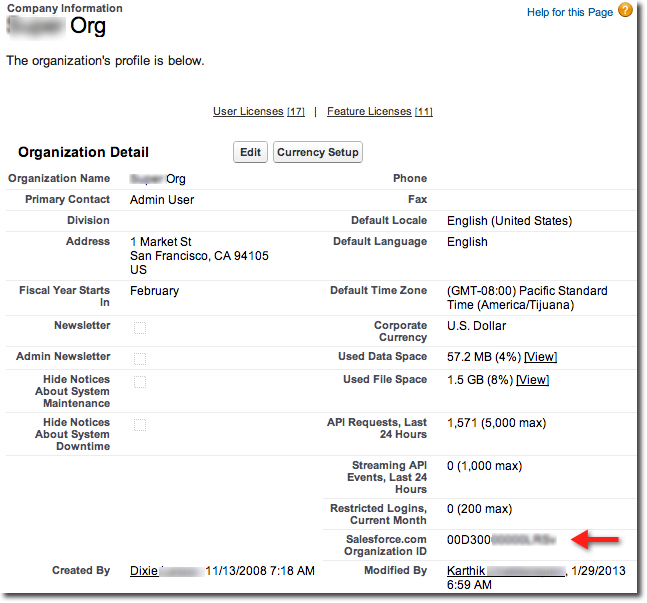The width and height of the screenshot is (647, 603).
Task: Click the orange help question mark icon
Action: click(625, 11)
